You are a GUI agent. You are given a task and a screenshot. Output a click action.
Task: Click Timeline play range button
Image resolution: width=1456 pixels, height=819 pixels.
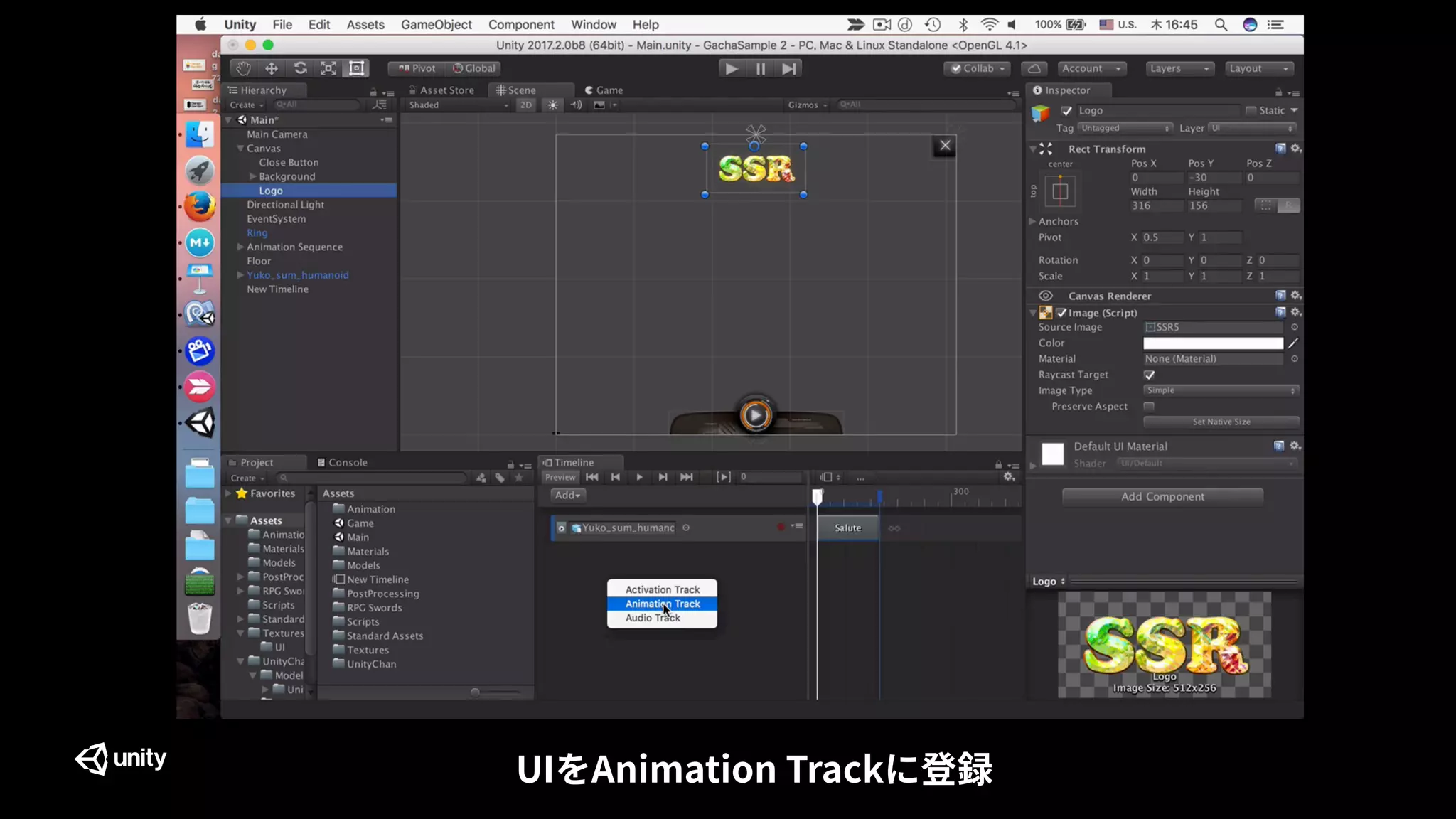724,477
